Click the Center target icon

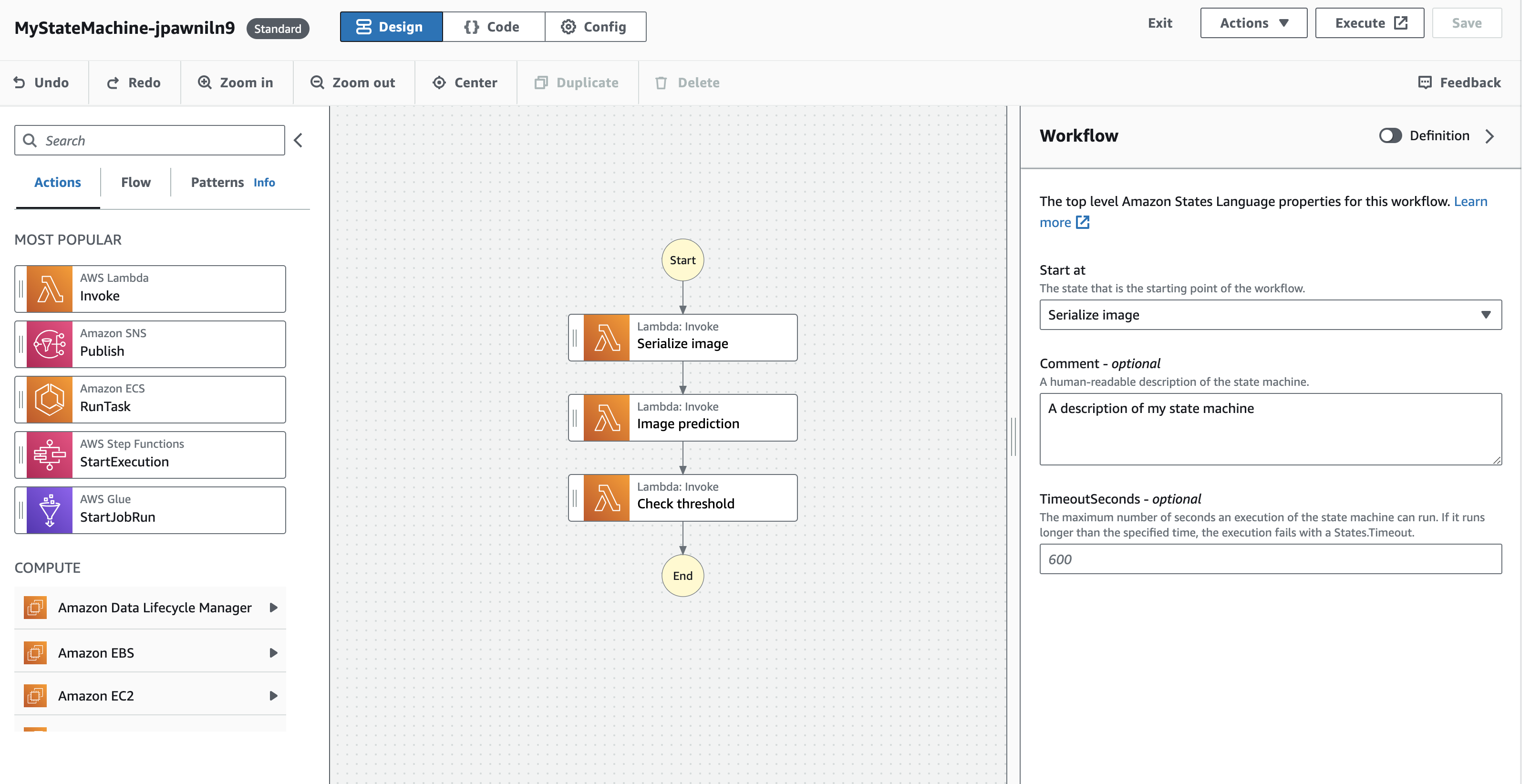tap(439, 83)
